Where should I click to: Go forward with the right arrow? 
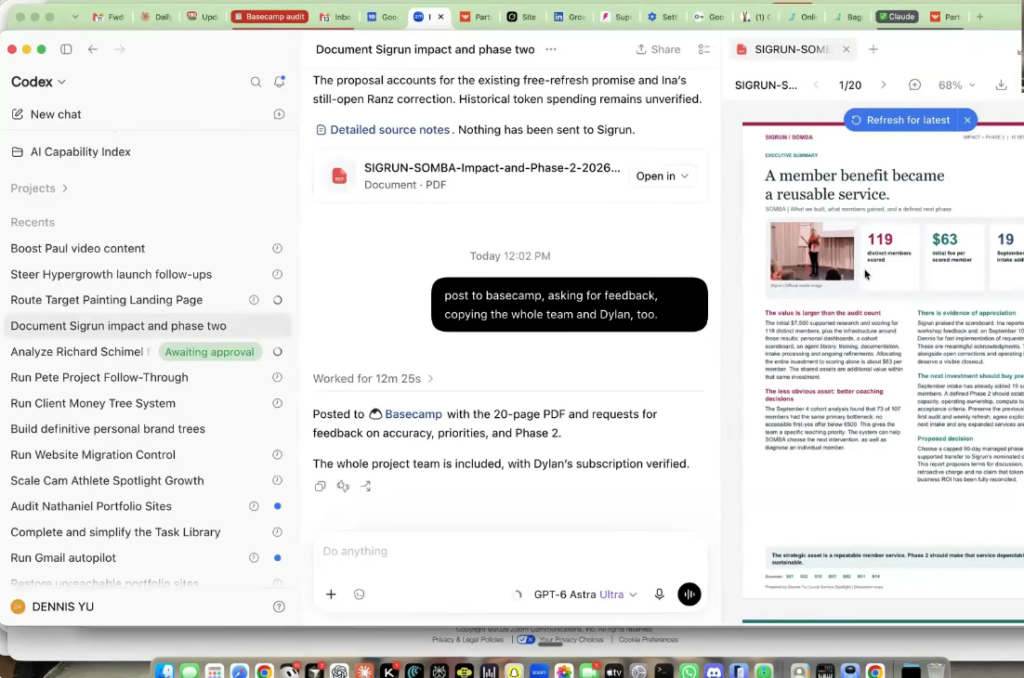[x=120, y=49]
